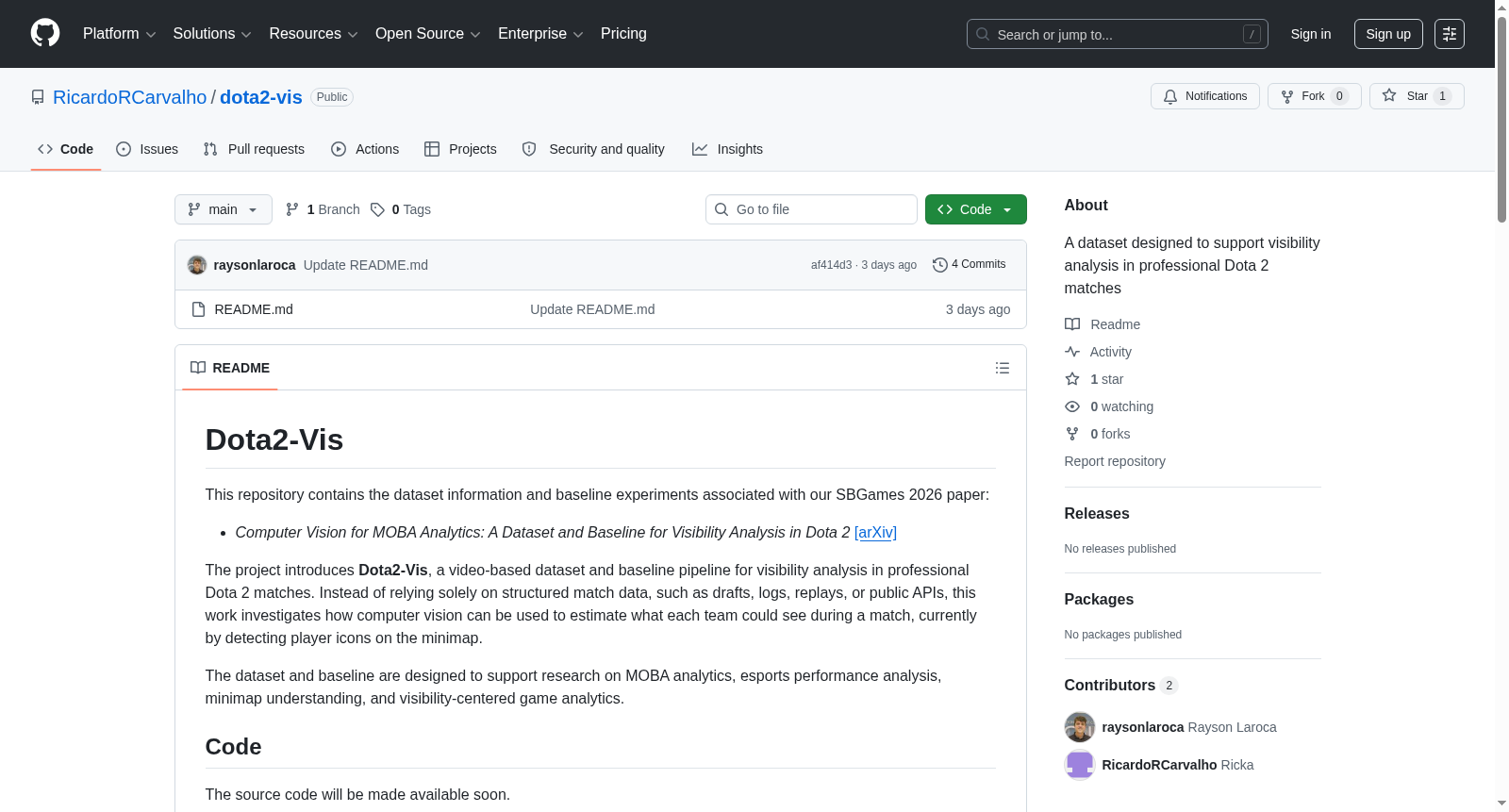Image resolution: width=1509 pixels, height=812 pixels.
Task: Open the dota2-vis repository link
Action: (261, 97)
